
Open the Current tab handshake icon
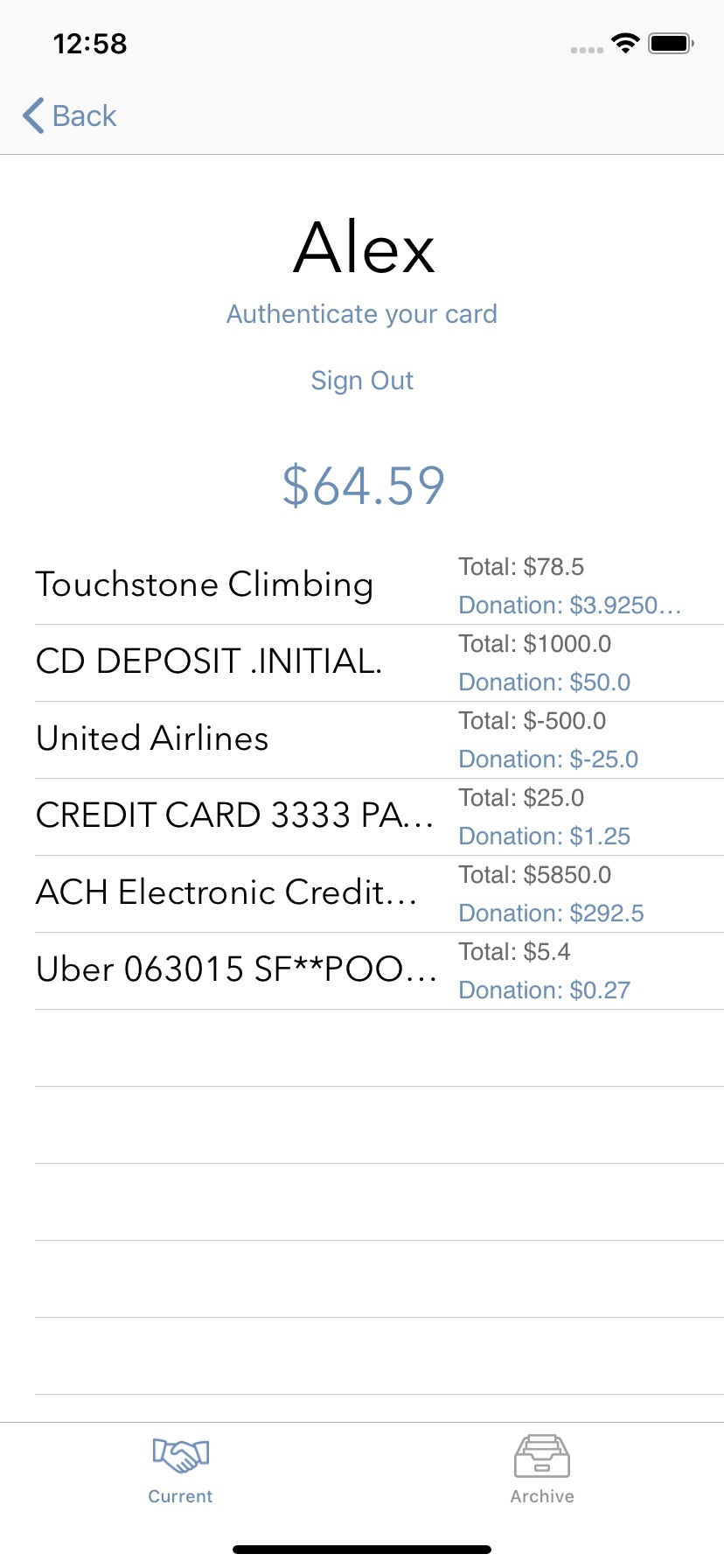tap(180, 1456)
